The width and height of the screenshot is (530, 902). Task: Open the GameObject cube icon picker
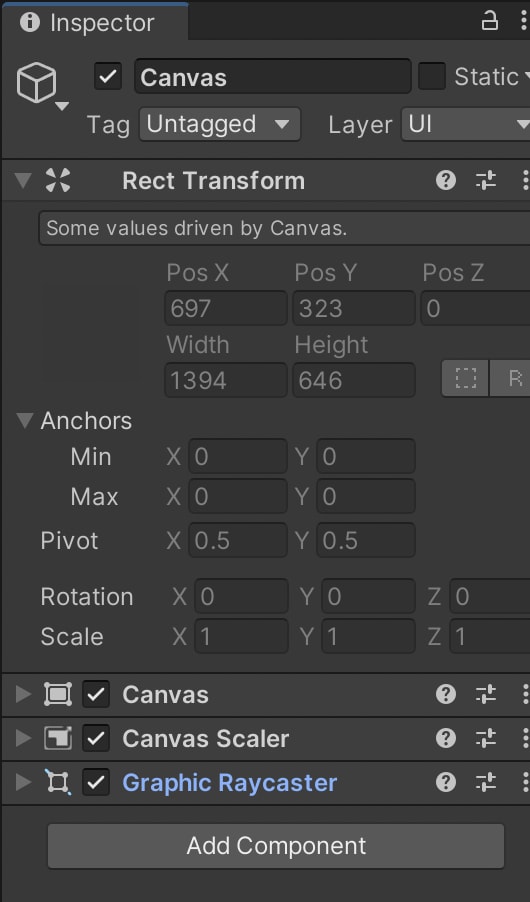[x=41, y=86]
